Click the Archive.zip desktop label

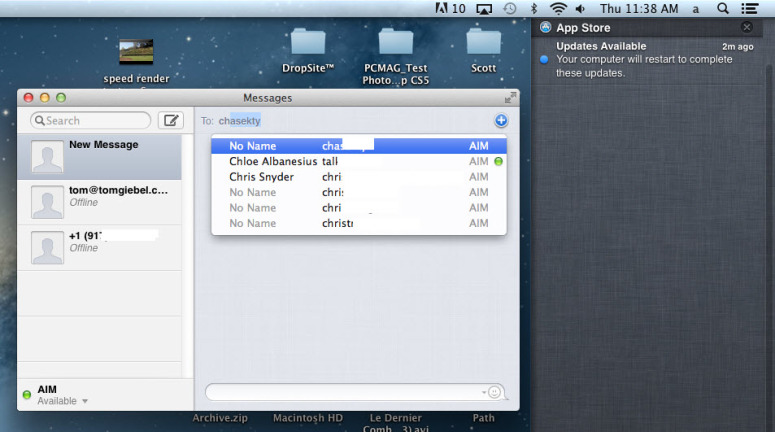(220, 418)
